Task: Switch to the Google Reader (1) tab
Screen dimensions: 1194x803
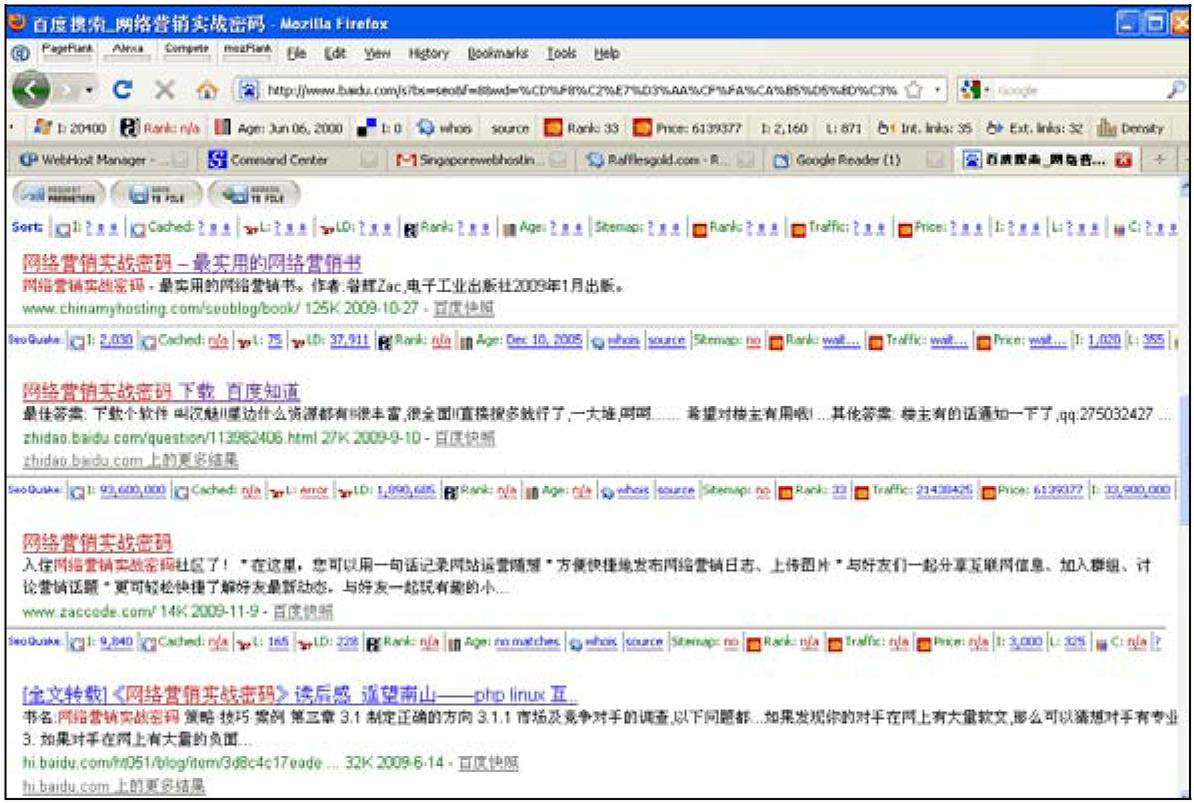Action: click(860, 160)
